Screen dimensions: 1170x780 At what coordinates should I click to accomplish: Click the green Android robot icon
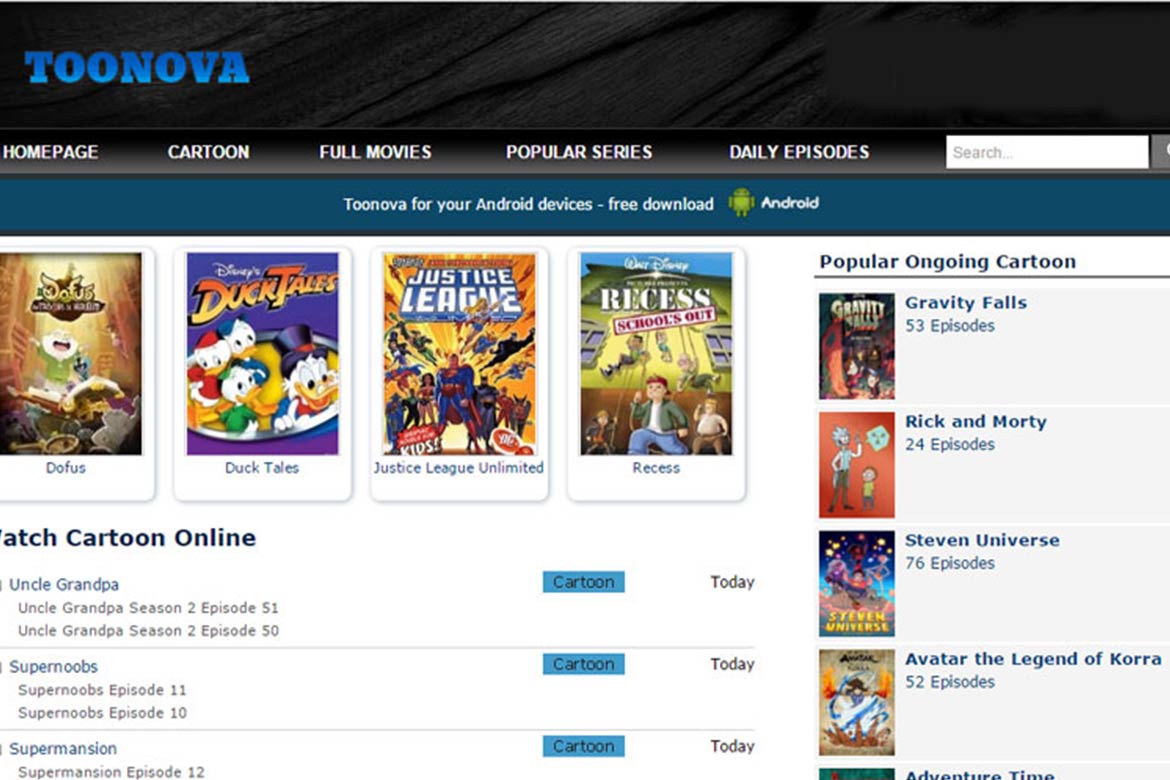(741, 202)
